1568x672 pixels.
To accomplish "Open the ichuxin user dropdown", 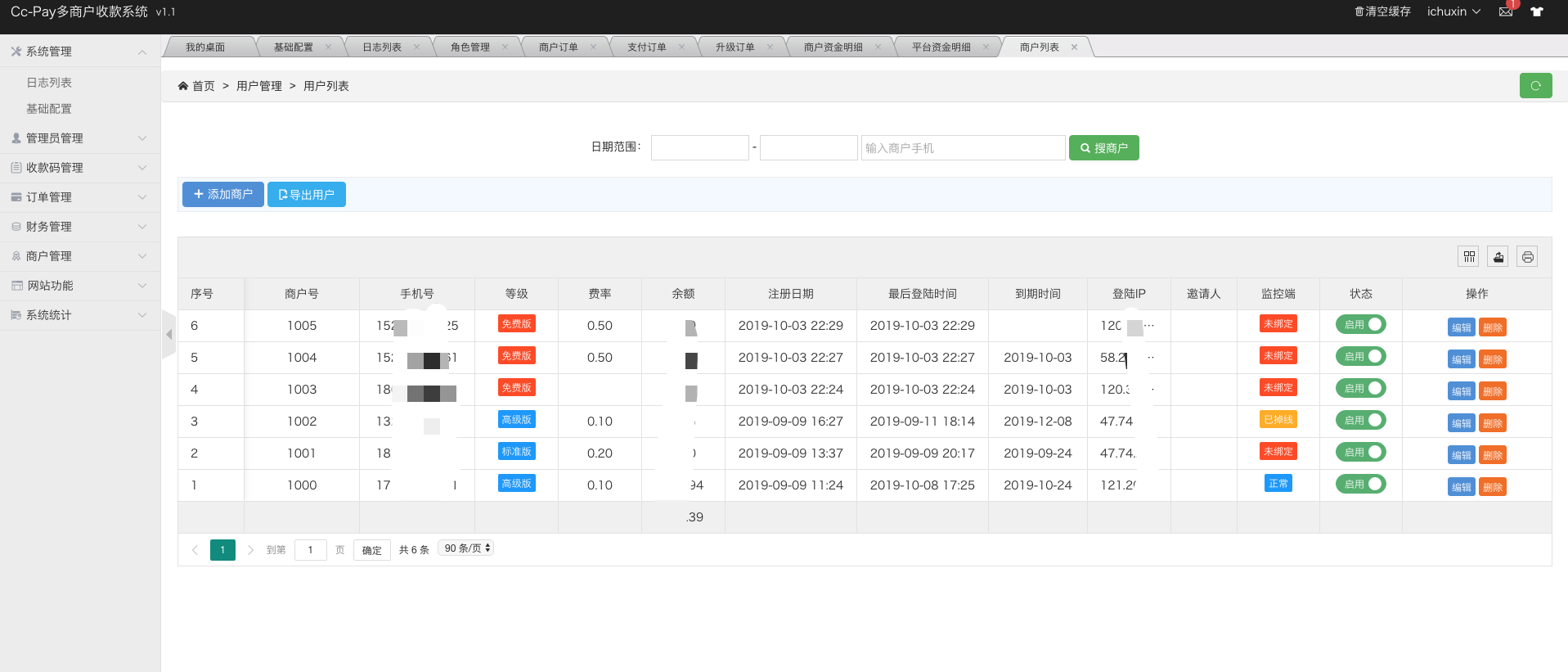I will (x=1453, y=11).
